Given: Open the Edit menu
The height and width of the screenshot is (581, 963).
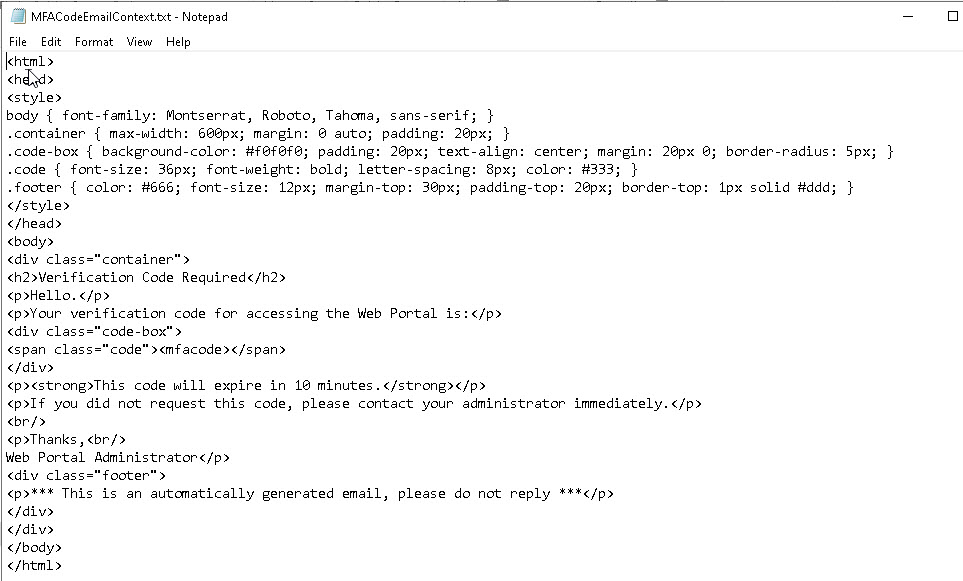Looking at the screenshot, I should (x=51, y=42).
